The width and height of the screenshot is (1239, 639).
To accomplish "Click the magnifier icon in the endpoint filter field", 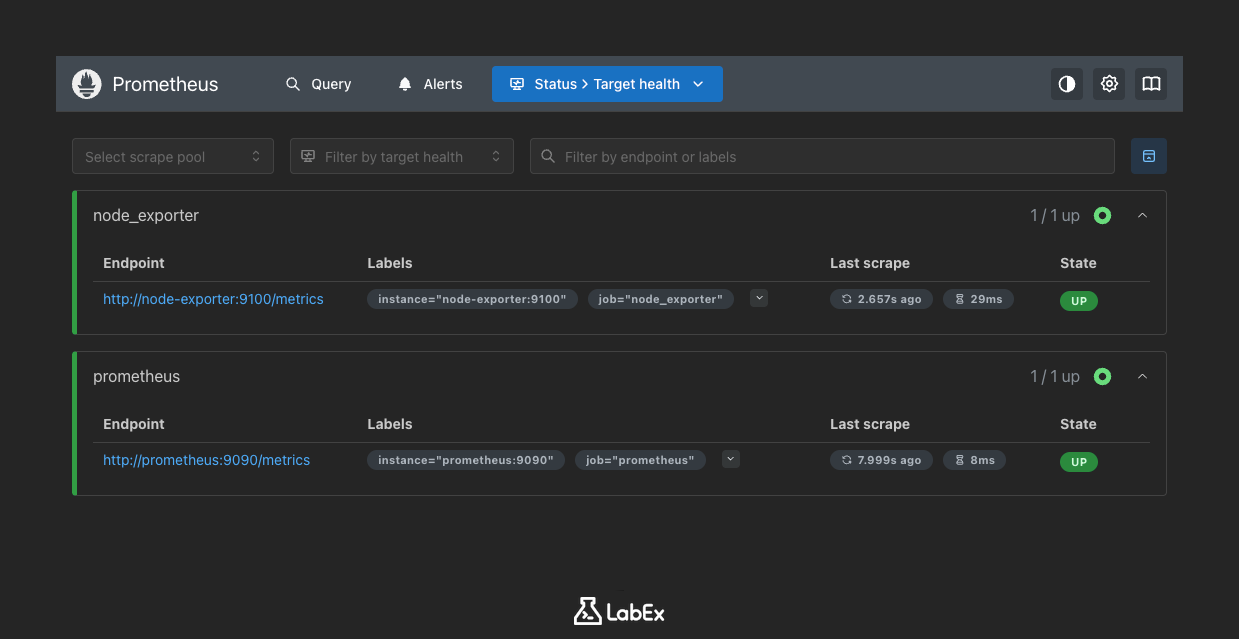I will coord(547,156).
